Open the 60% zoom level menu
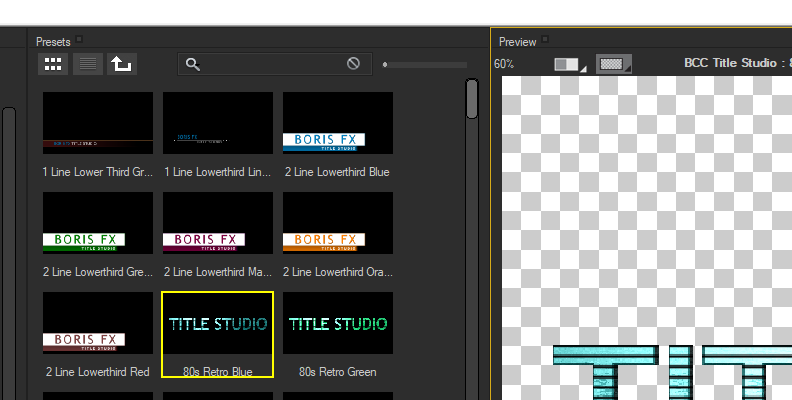792x400 pixels. pos(504,64)
